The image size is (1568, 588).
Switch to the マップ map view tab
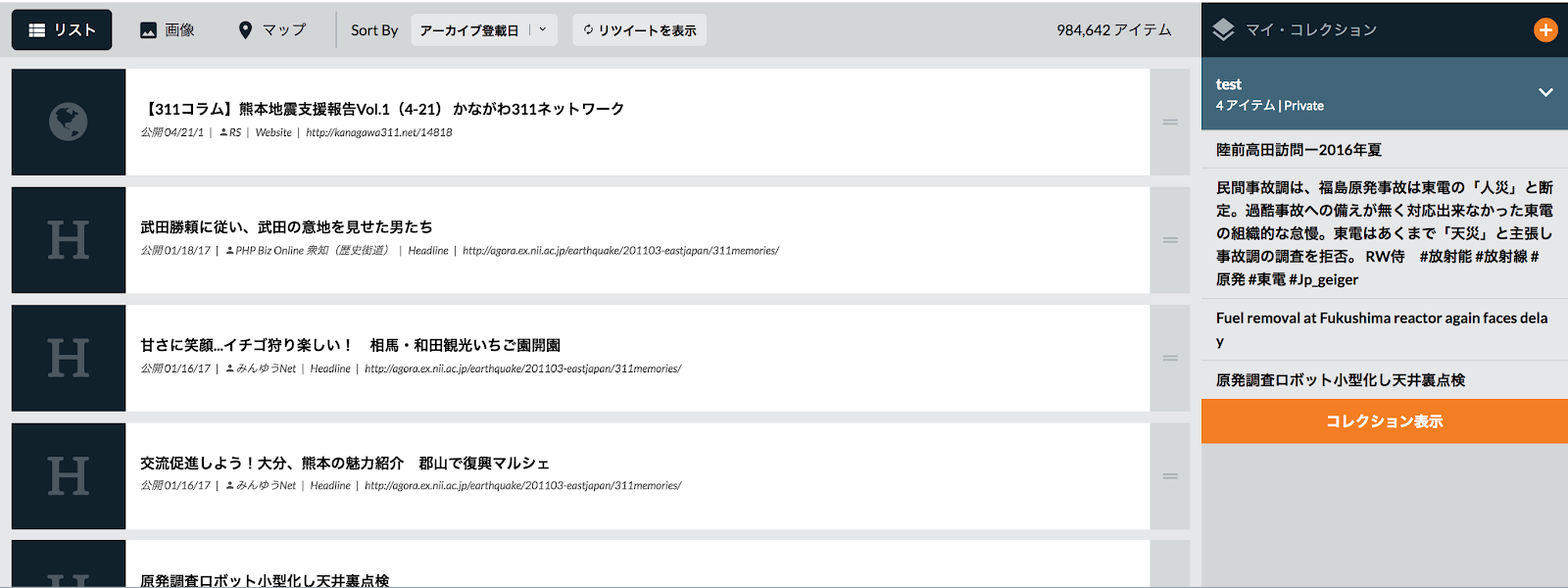click(272, 30)
